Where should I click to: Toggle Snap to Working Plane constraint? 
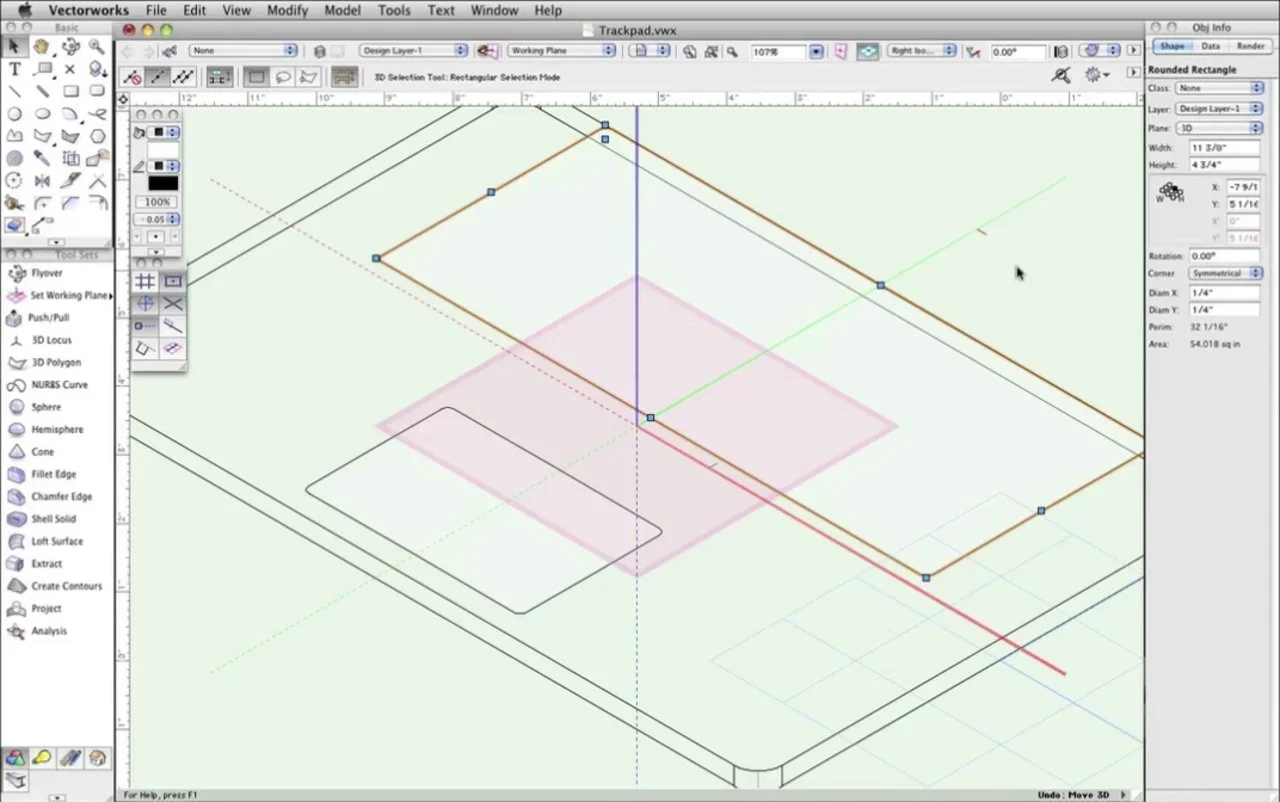tap(173, 348)
